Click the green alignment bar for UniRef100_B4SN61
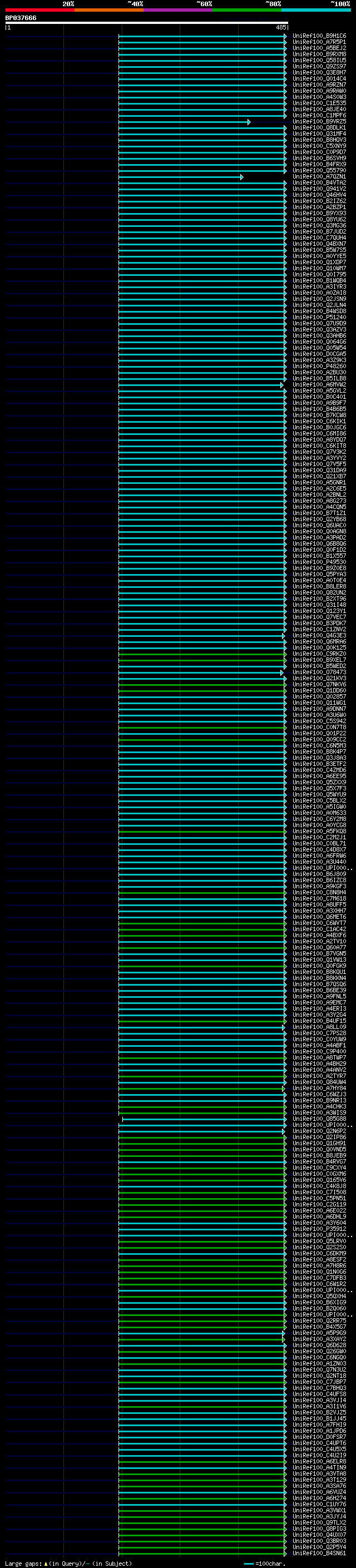 (x=202, y=1554)
